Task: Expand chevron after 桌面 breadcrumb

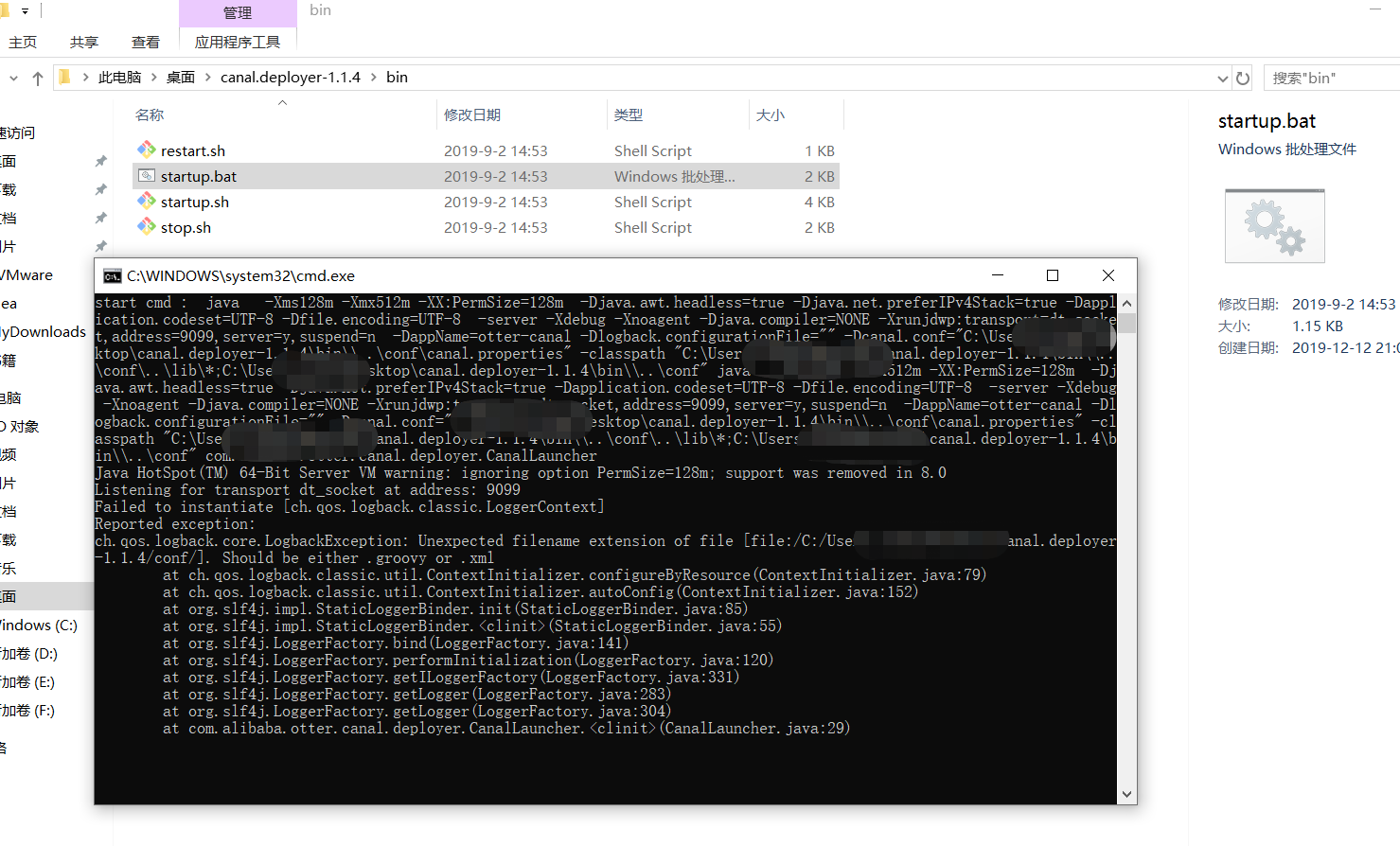Action: tap(208, 78)
